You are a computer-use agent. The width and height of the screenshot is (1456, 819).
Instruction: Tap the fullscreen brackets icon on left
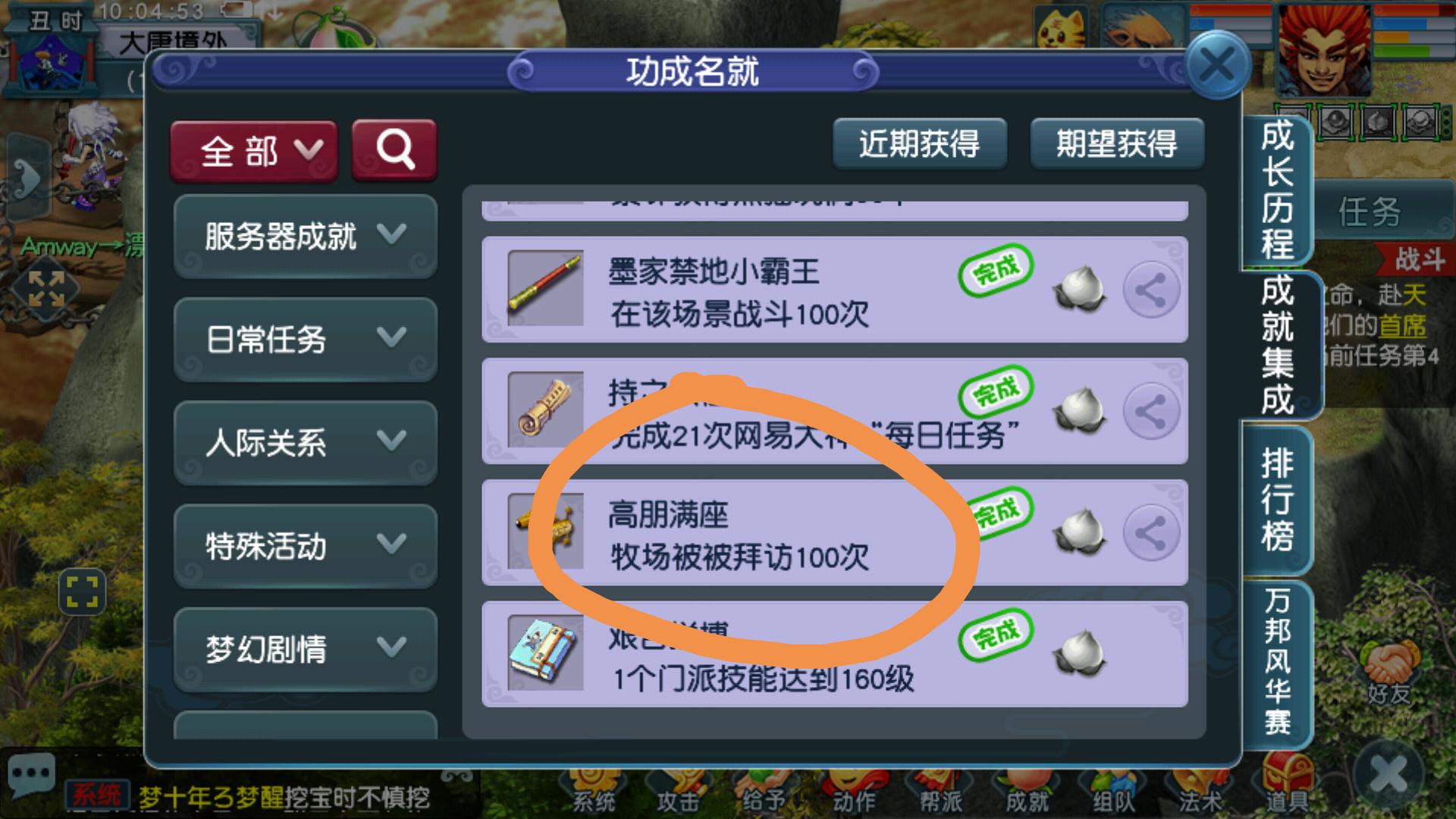tap(81, 592)
